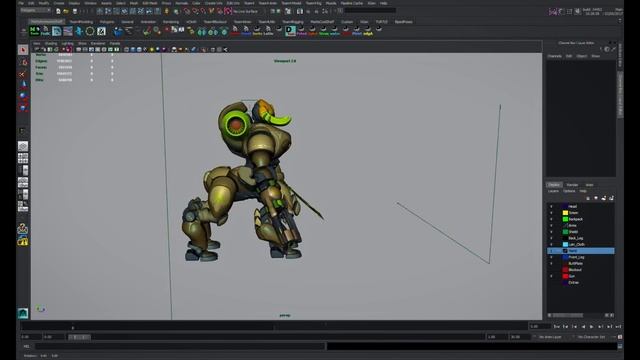The width and height of the screenshot is (640, 360).
Task: Click the red Gun layer color swatch
Action: point(565,276)
